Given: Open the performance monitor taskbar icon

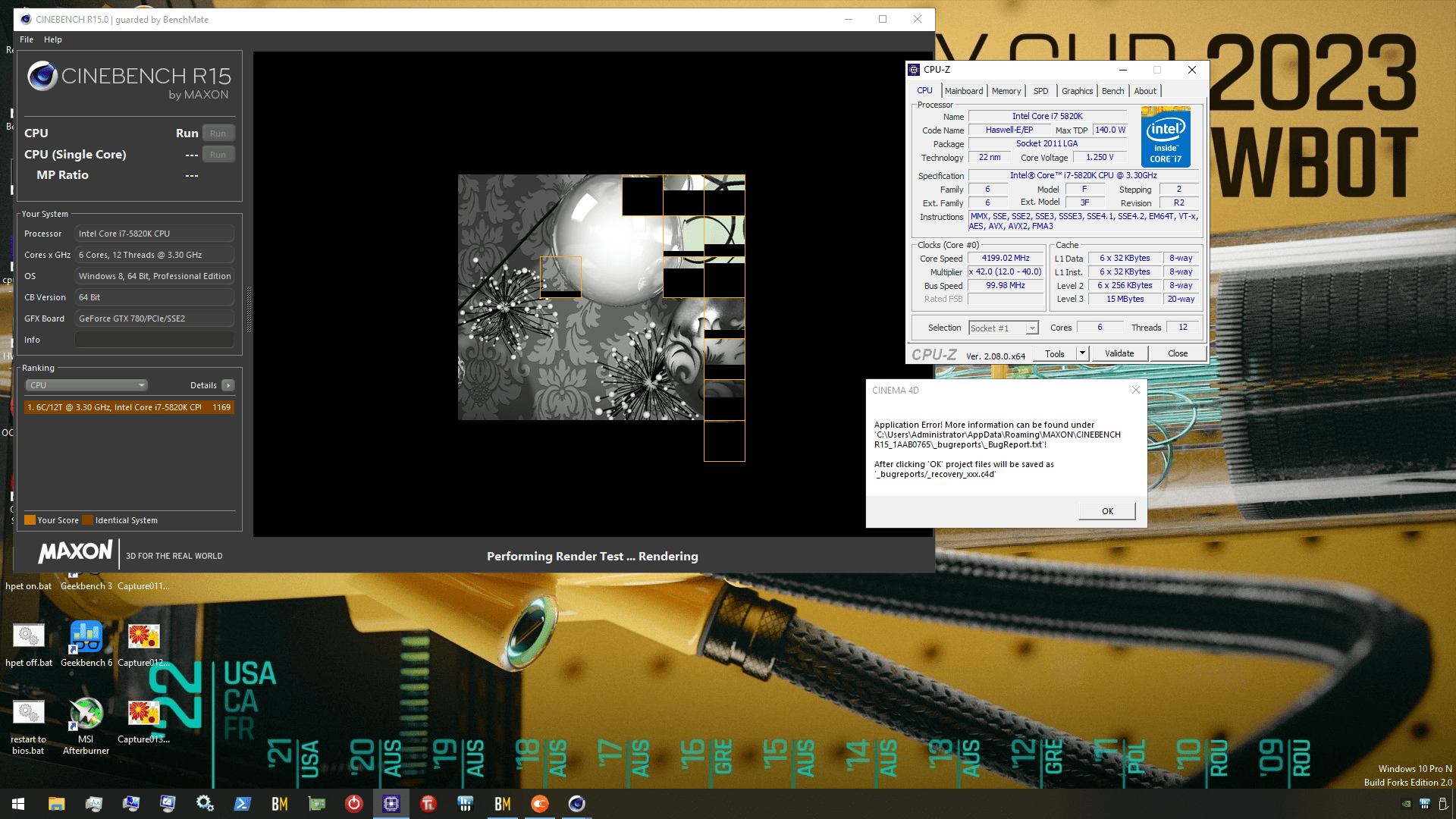Looking at the screenshot, I should [x=93, y=804].
